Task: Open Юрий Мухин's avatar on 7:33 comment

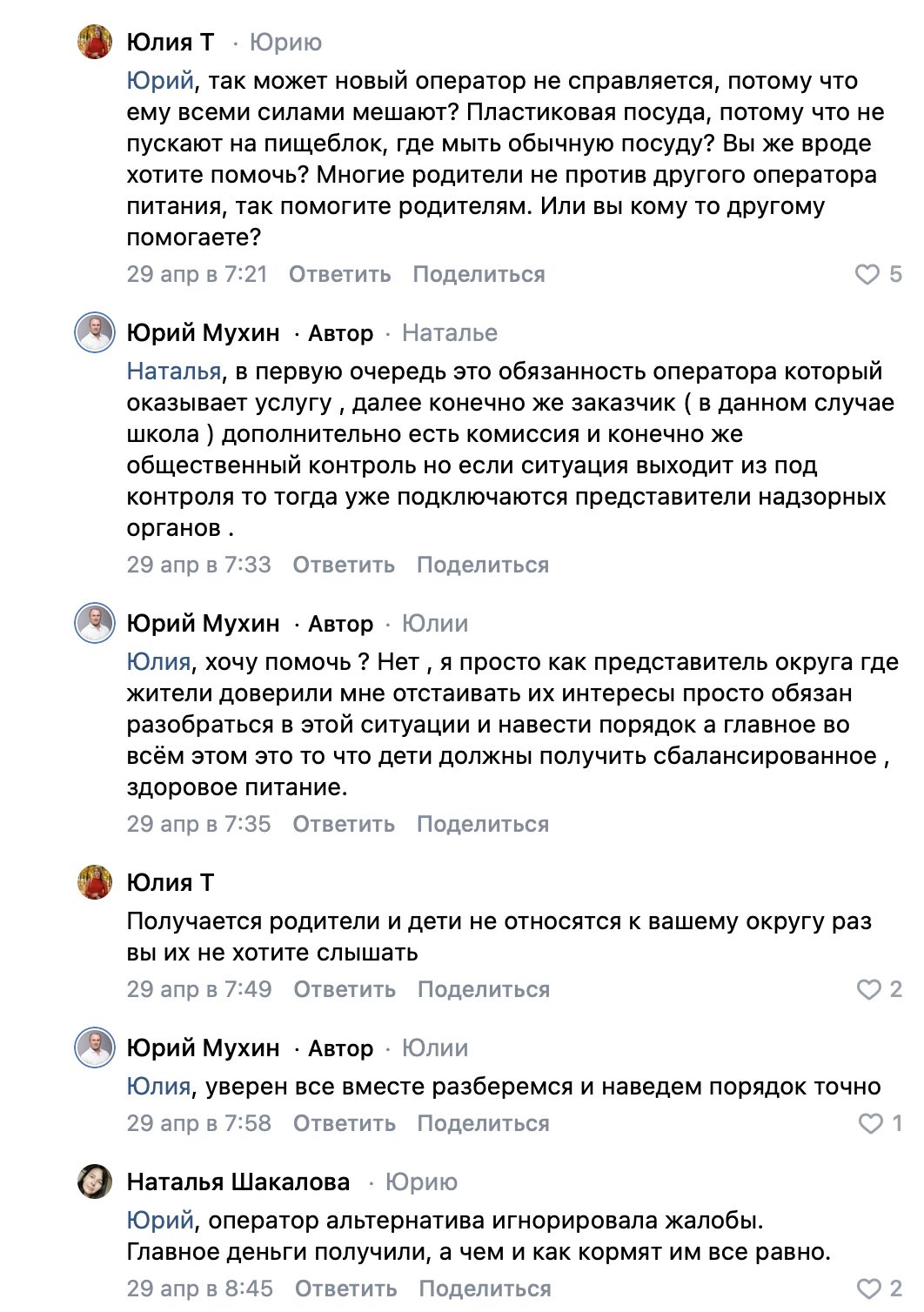Action: (x=95, y=333)
